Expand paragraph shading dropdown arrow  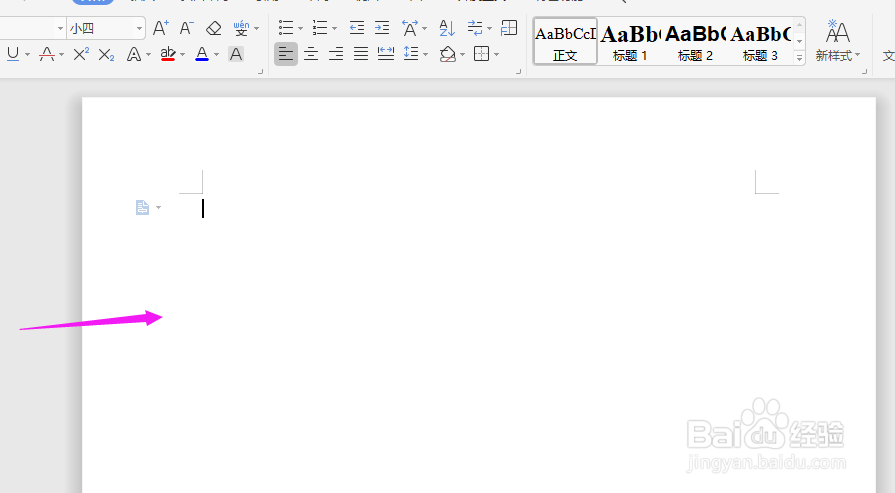[462, 55]
